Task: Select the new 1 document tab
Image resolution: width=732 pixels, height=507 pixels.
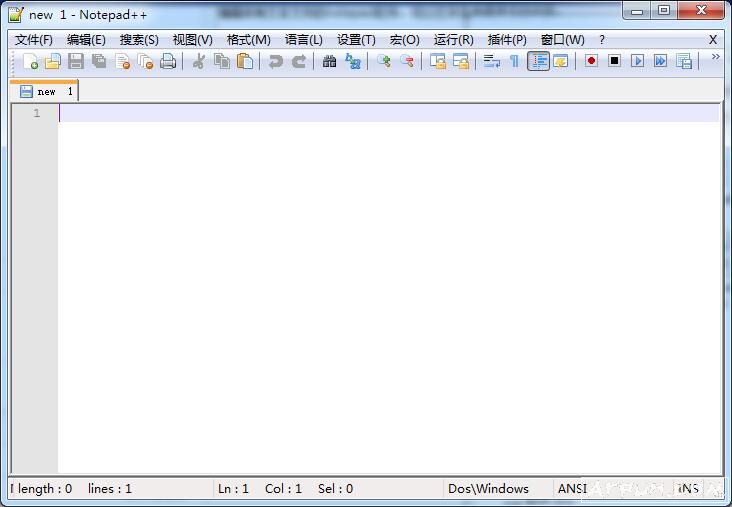Action: [x=44, y=91]
